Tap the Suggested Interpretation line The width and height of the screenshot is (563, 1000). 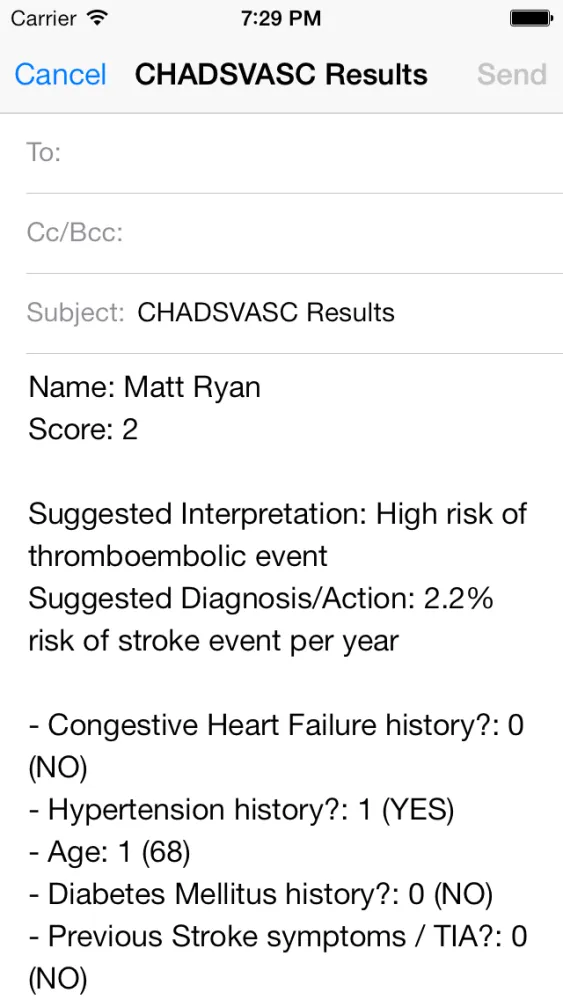[277, 514]
